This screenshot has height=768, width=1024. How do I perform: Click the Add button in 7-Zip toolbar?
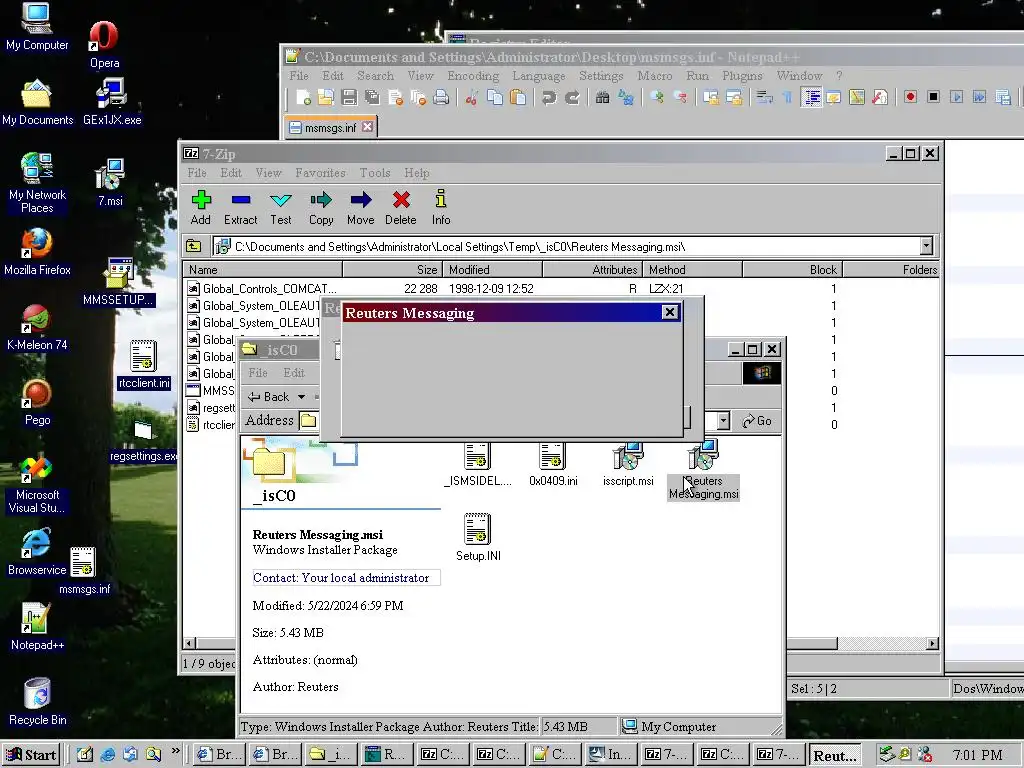click(x=200, y=208)
